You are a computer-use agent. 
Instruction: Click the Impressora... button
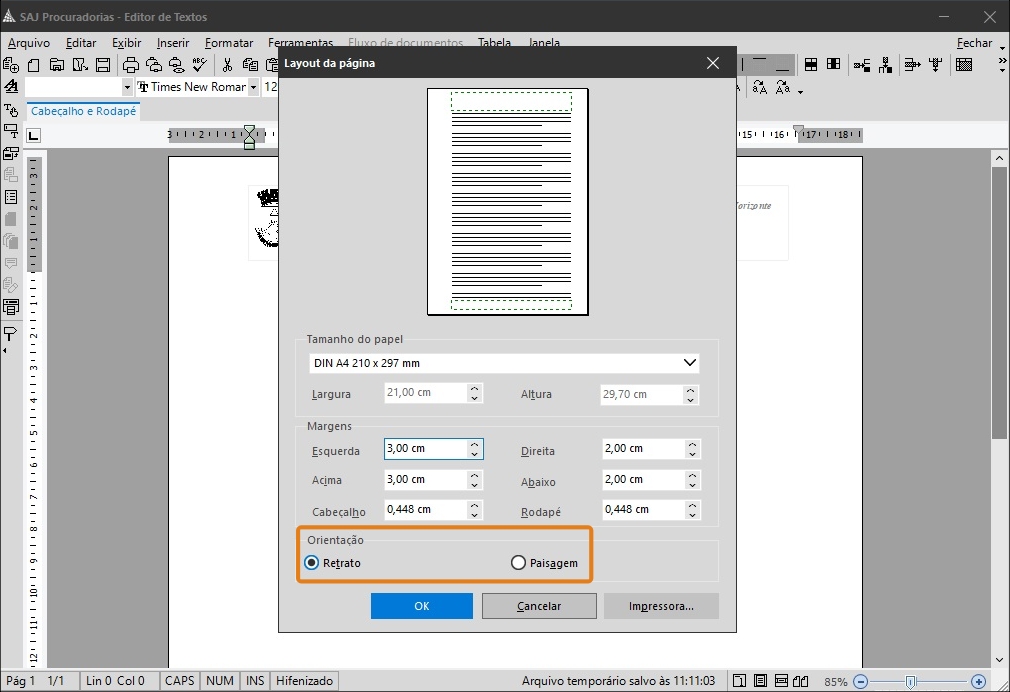point(661,606)
